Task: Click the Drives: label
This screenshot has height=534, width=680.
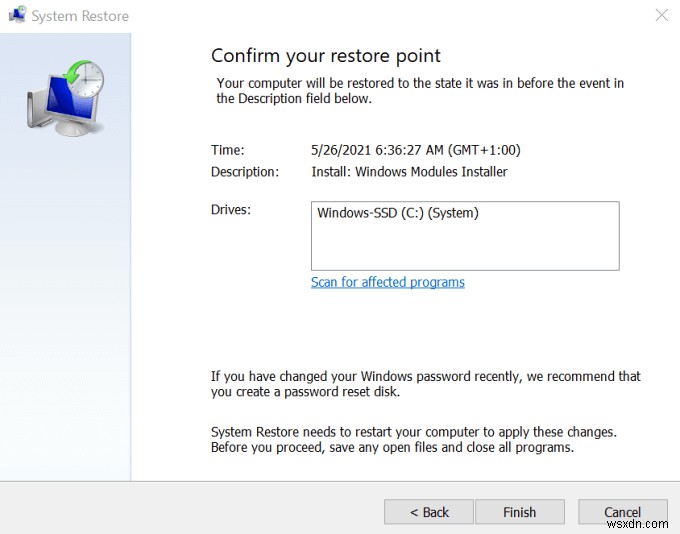Action: point(231,210)
